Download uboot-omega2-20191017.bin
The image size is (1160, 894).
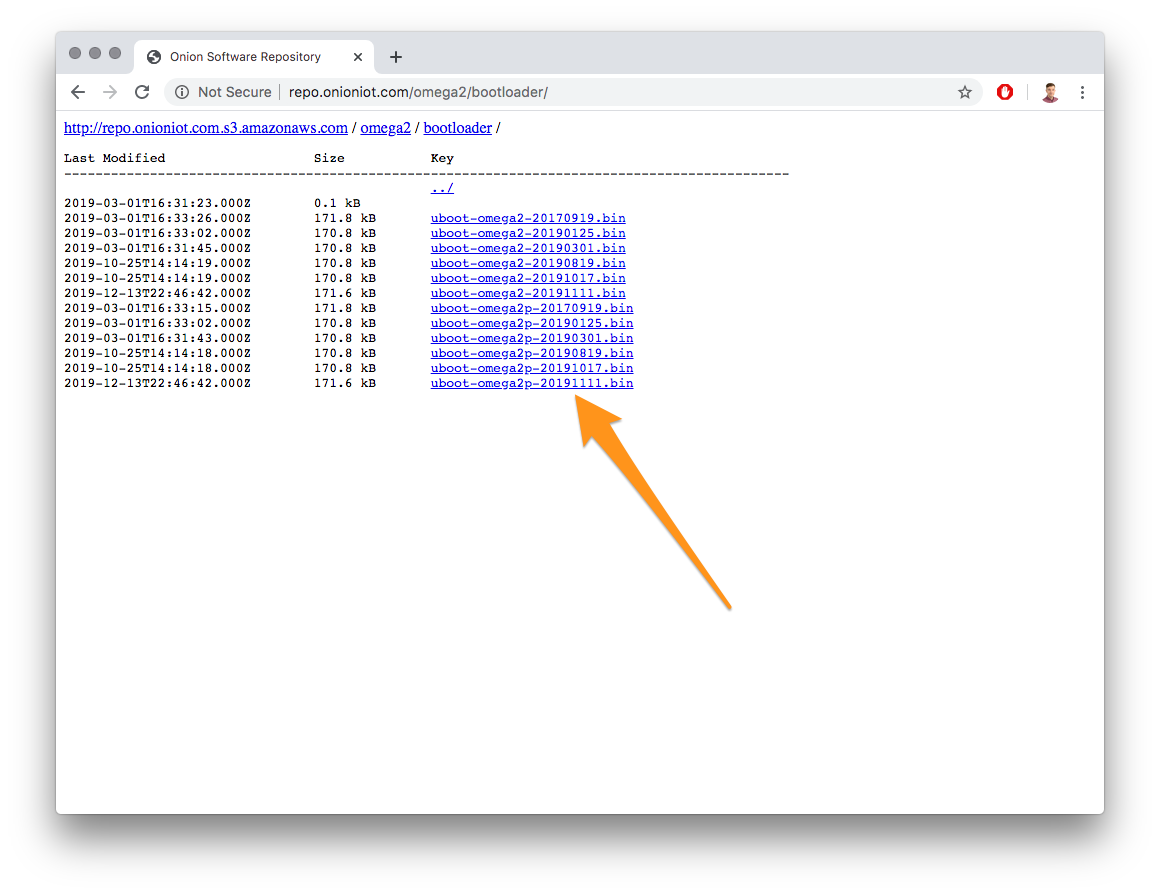point(528,278)
